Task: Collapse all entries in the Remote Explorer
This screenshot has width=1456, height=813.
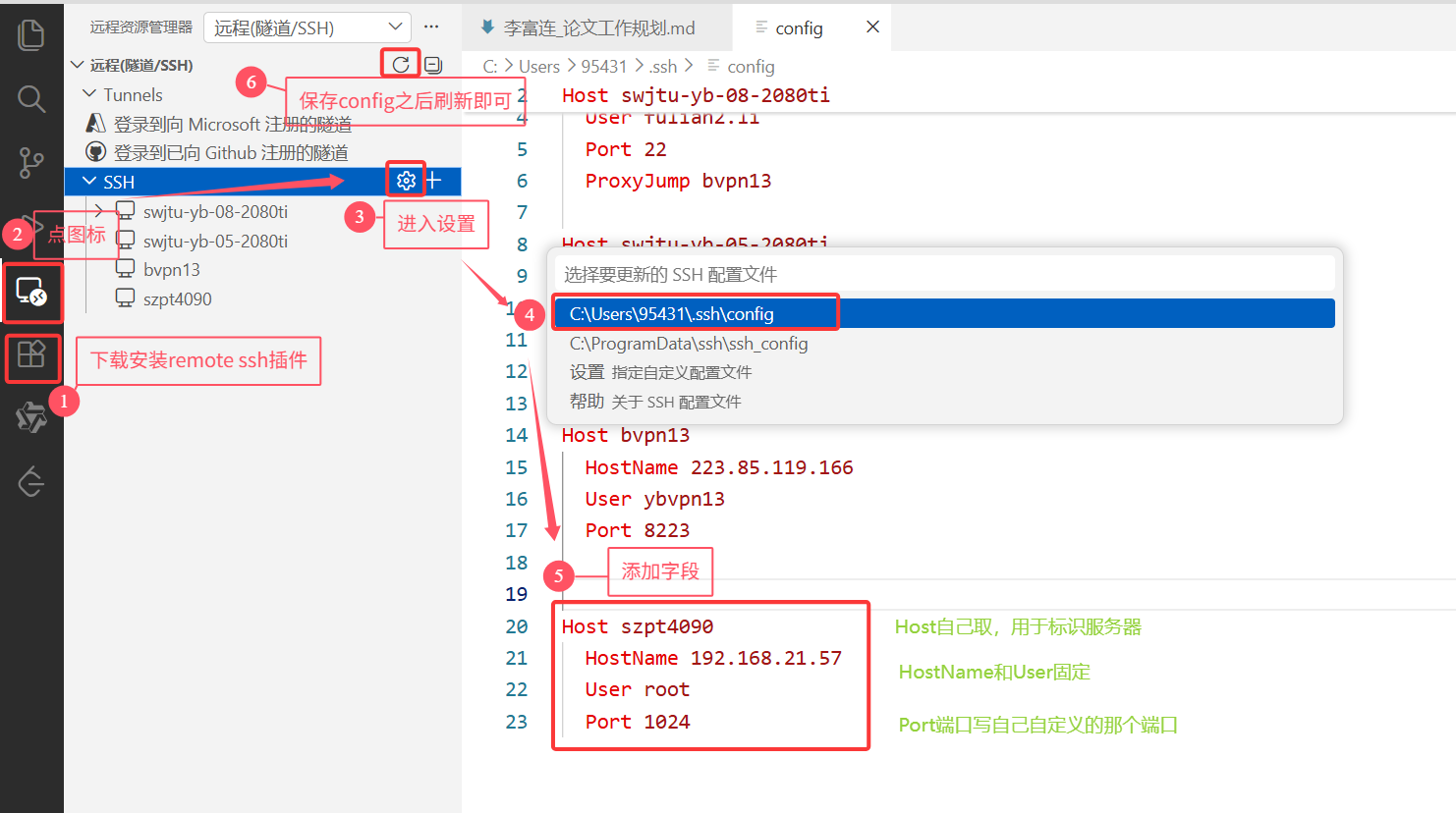Action: click(x=433, y=63)
